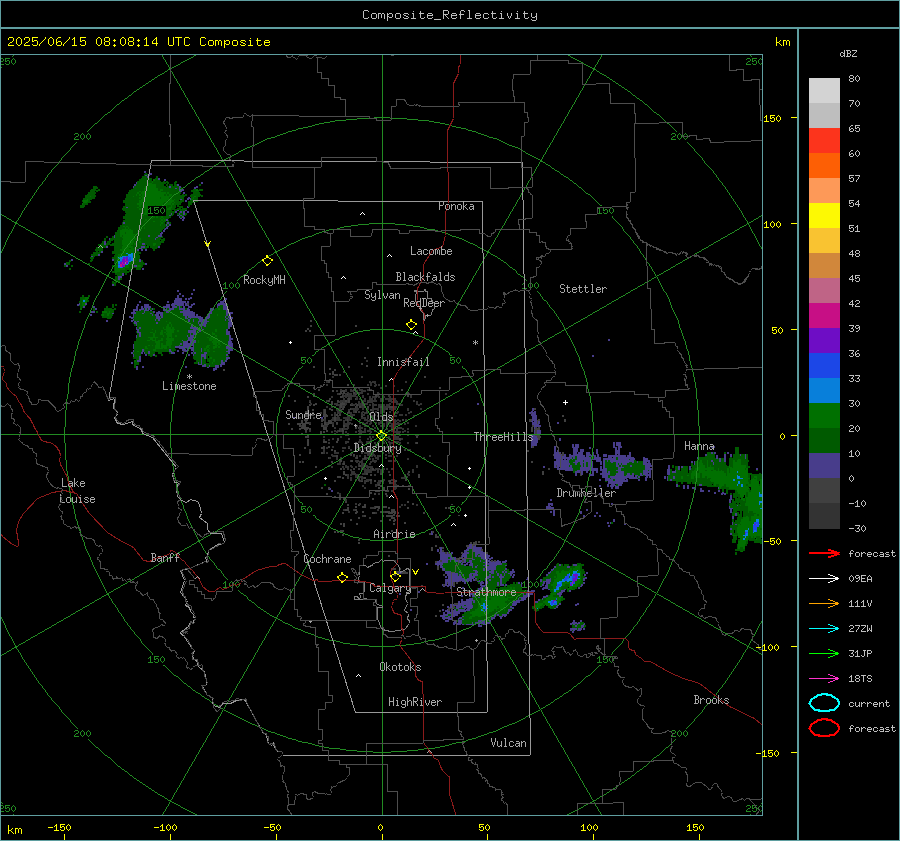The height and width of the screenshot is (841, 900).
Task: Click the lightest gray 80-70 dBZ swatch
Action: (x=824, y=91)
